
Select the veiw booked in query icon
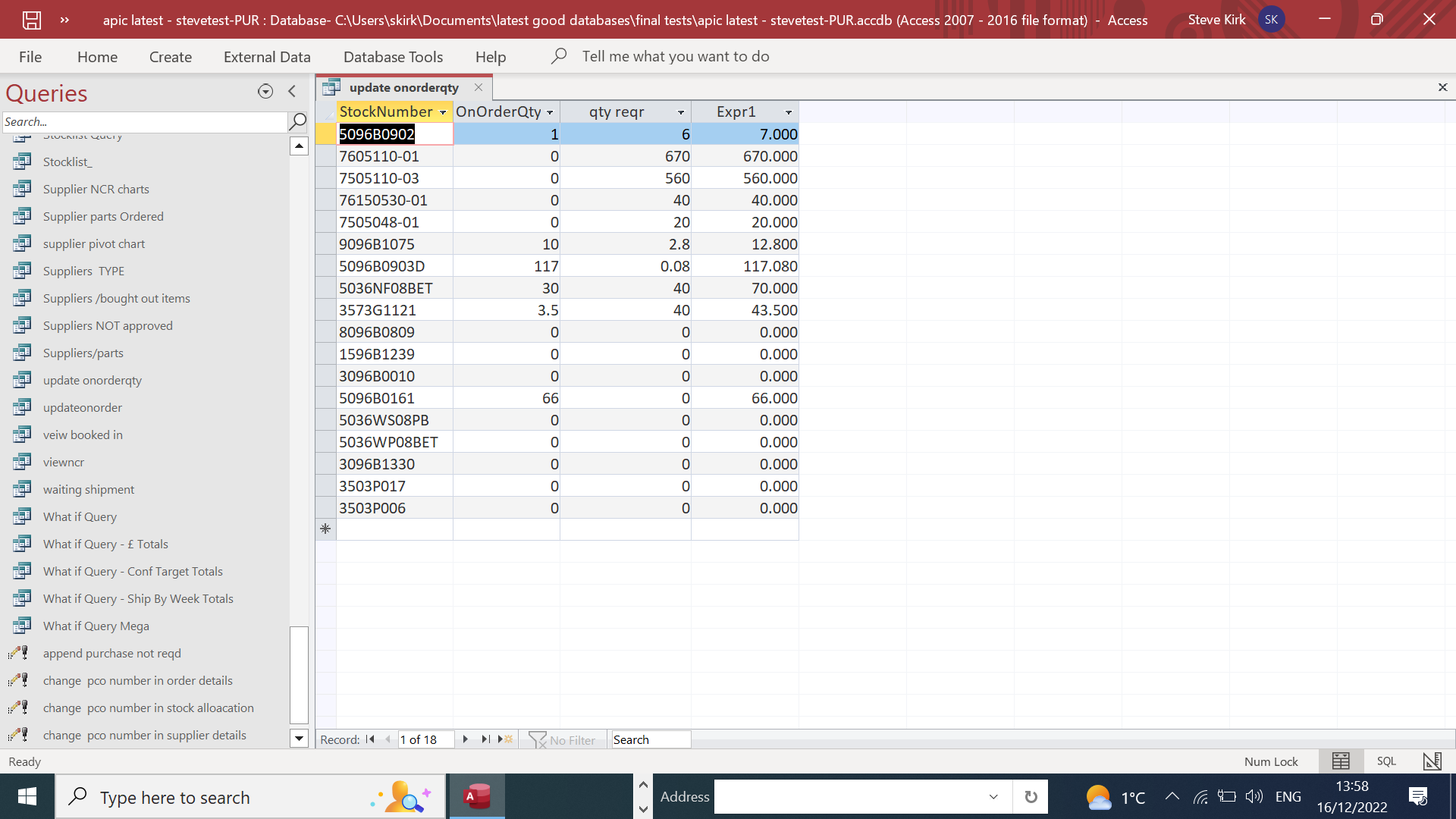(22, 435)
